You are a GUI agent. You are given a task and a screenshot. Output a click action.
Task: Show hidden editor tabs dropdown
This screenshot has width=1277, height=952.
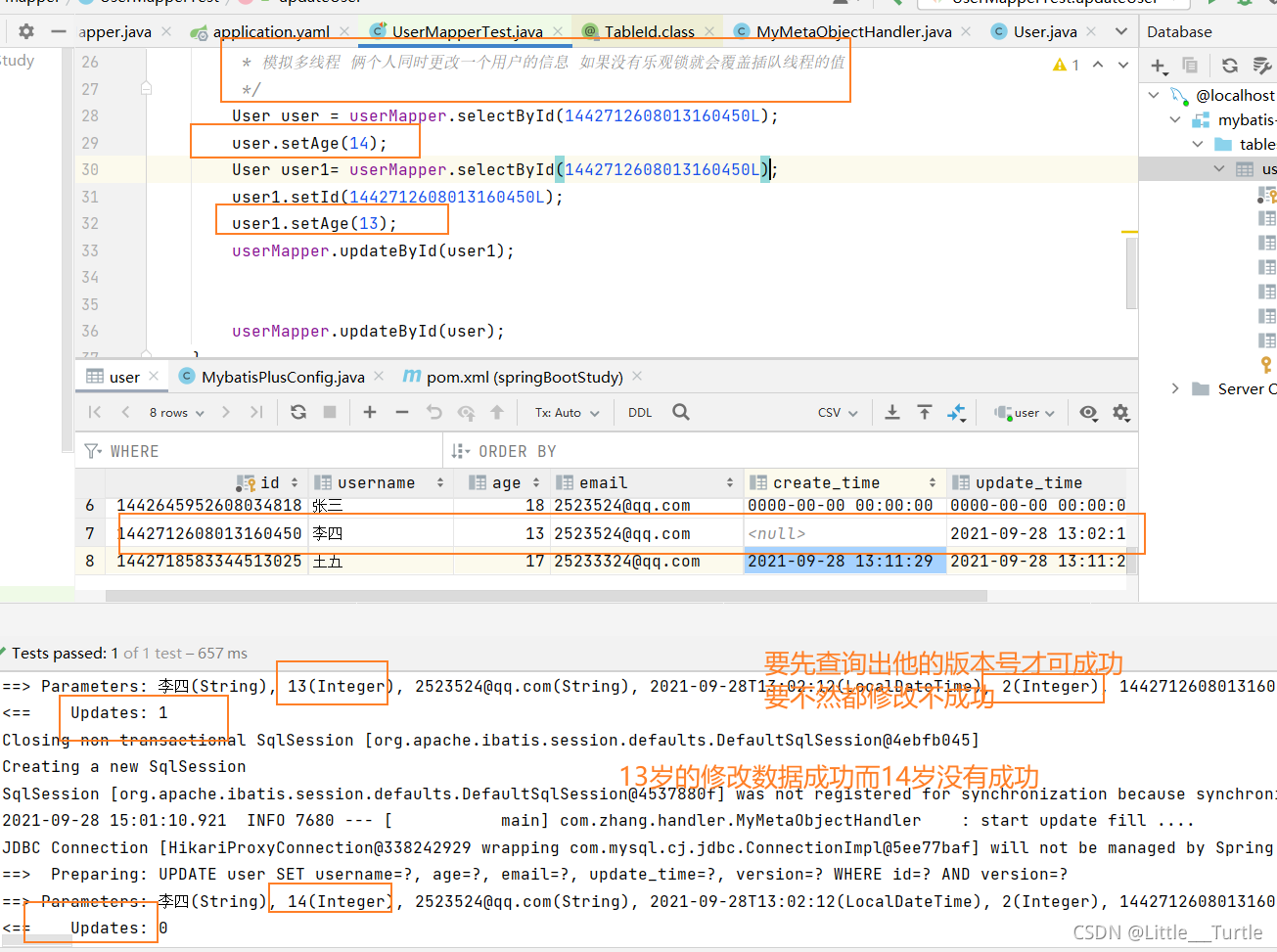click(1121, 31)
